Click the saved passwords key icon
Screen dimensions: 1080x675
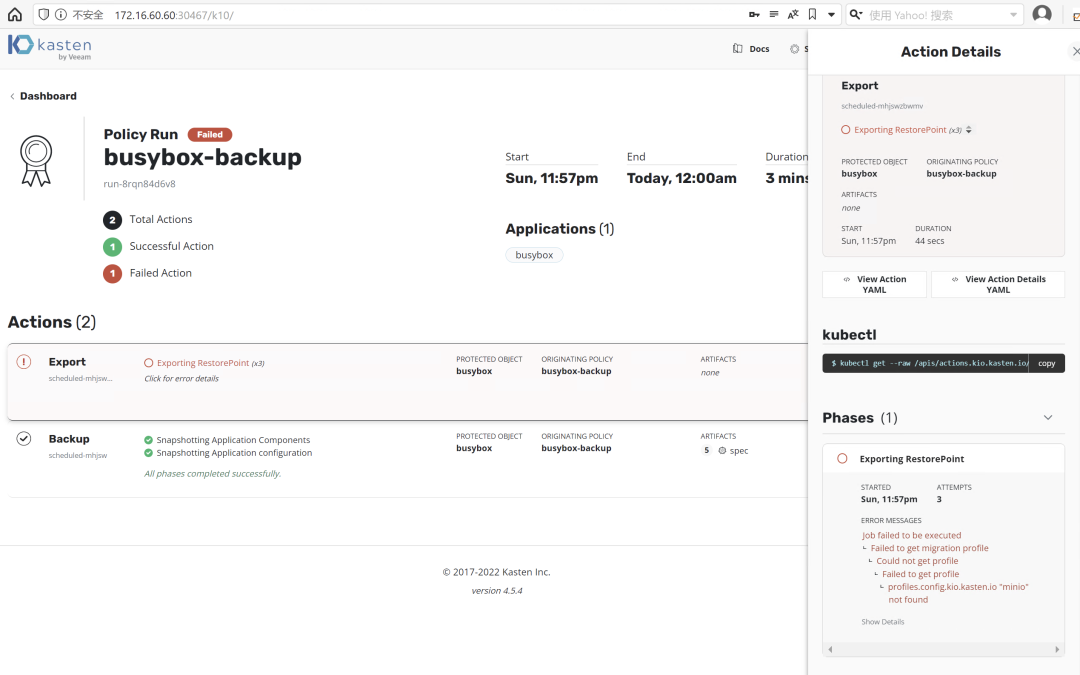[754, 14]
